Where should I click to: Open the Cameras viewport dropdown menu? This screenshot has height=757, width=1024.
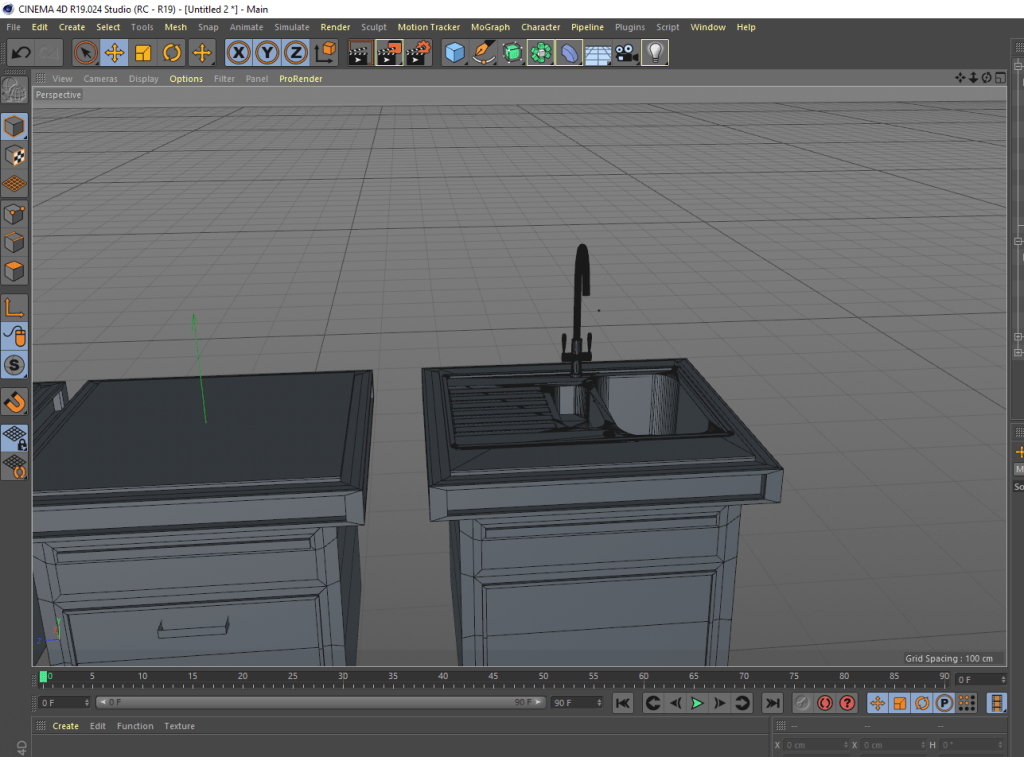click(x=100, y=79)
